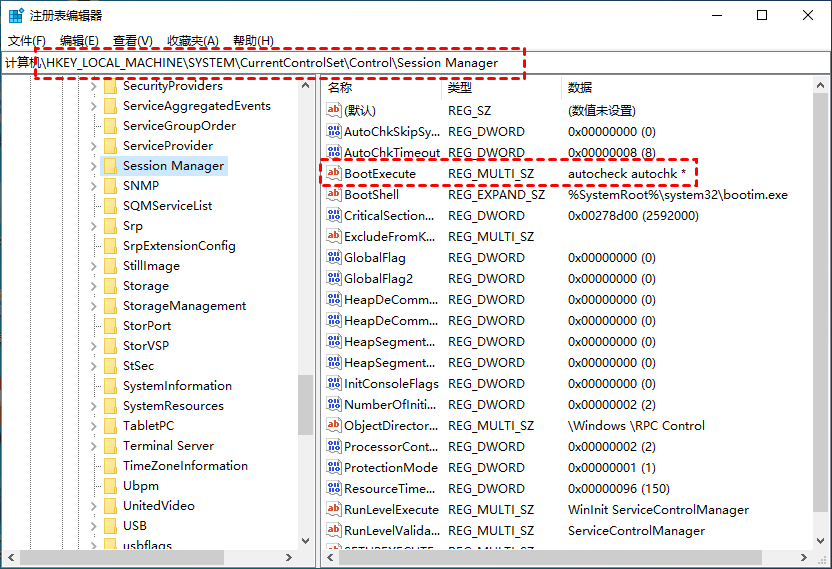The image size is (832, 569).
Task: Click the DWORD icon of GlobalFlag2
Action: 333,278
